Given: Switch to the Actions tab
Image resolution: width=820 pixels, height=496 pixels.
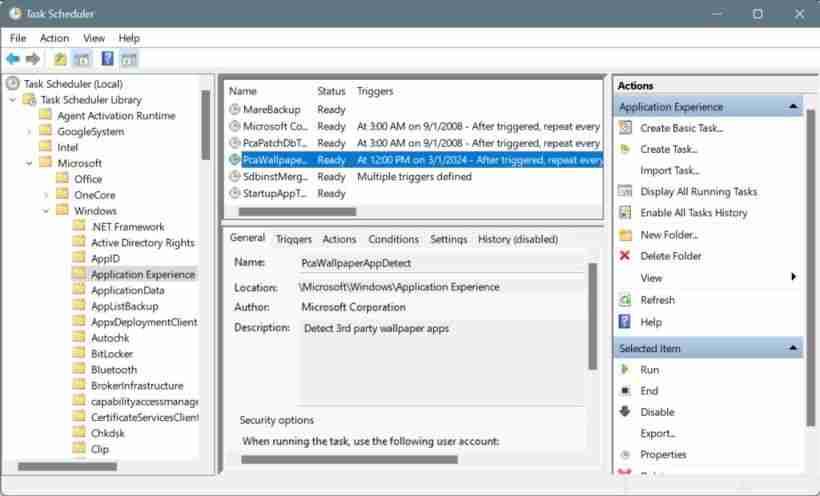Looking at the screenshot, I should [339, 239].
